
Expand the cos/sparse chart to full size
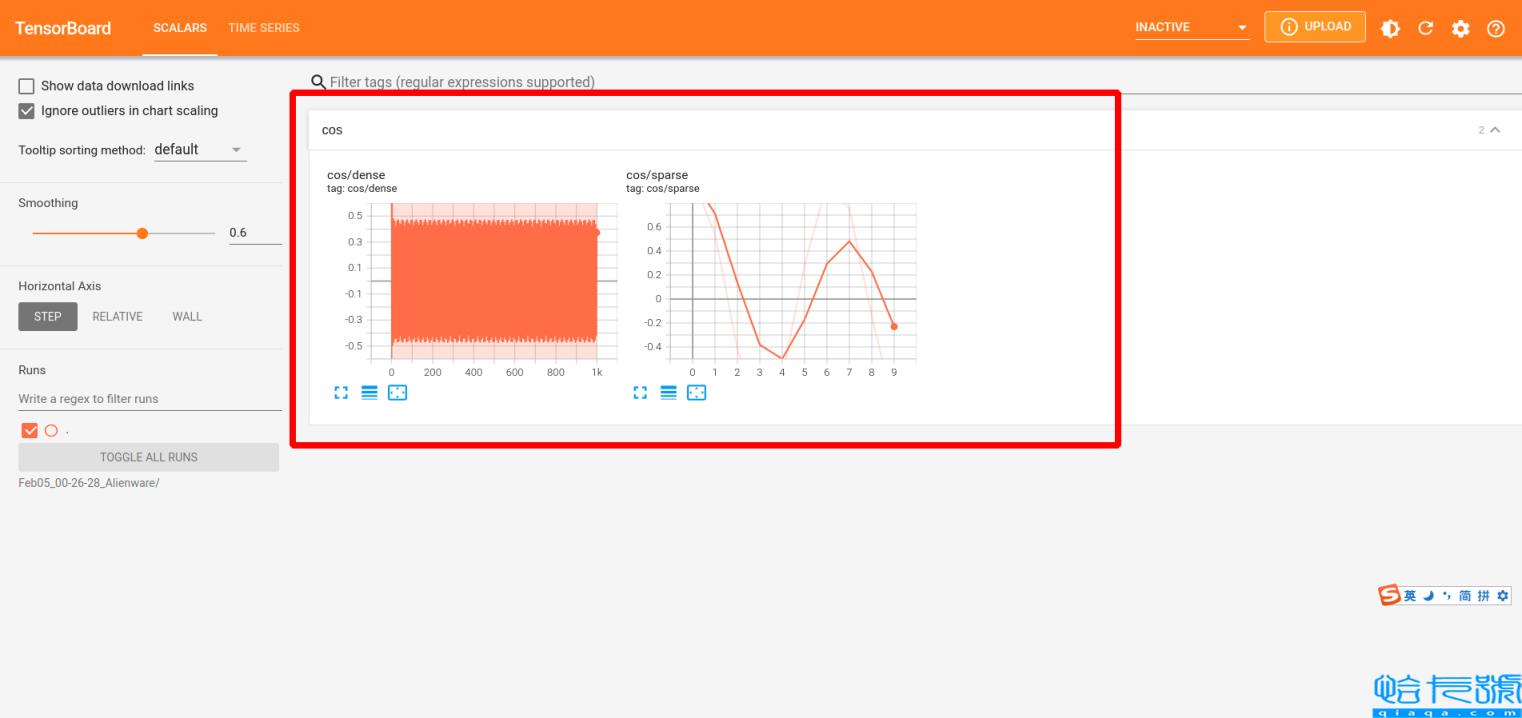click(641, 393)
